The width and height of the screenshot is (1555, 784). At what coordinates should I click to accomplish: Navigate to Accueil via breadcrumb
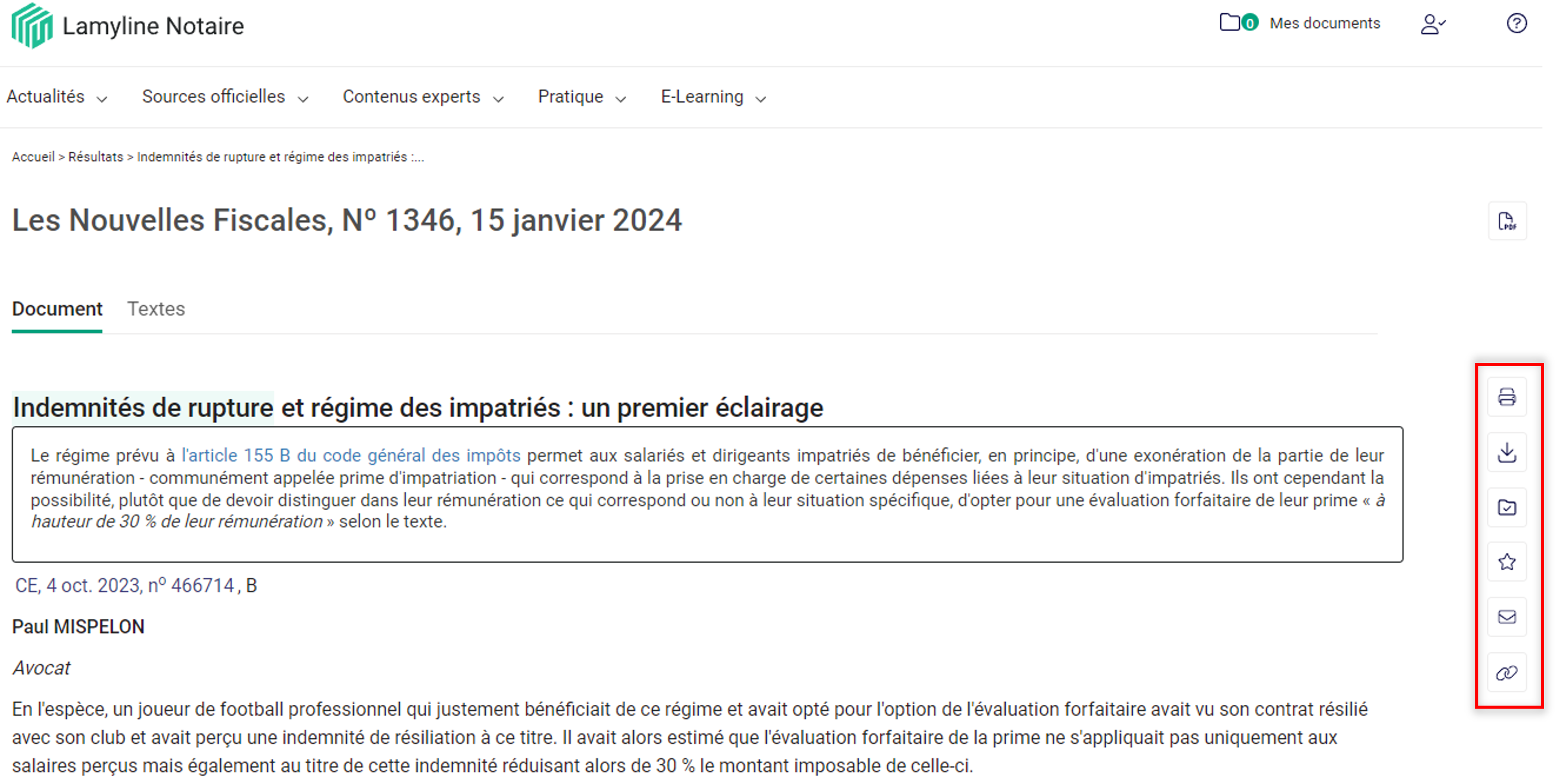pyautogui.click(x=33, y=157)
